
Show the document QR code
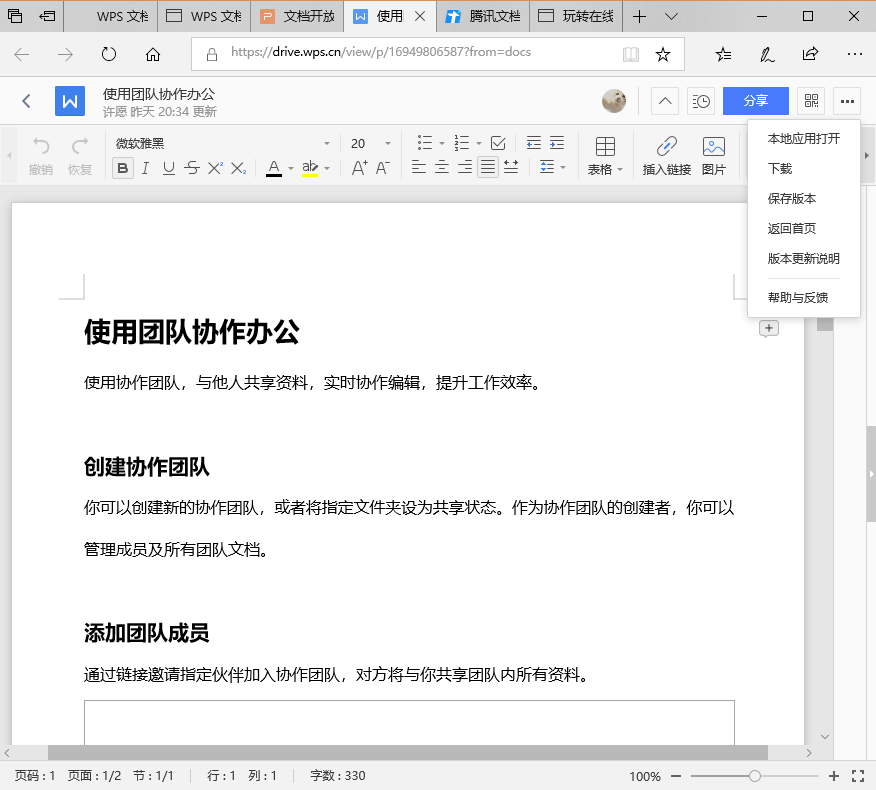811,101
